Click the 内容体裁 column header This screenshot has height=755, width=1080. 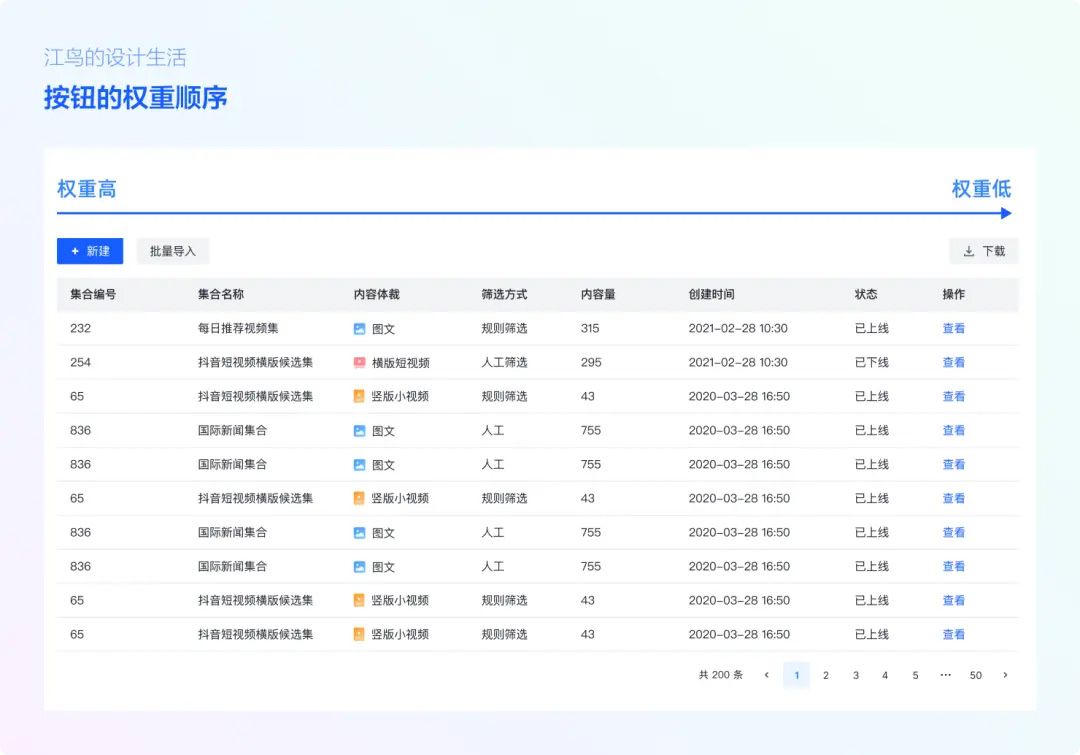[x=377, y=294]
